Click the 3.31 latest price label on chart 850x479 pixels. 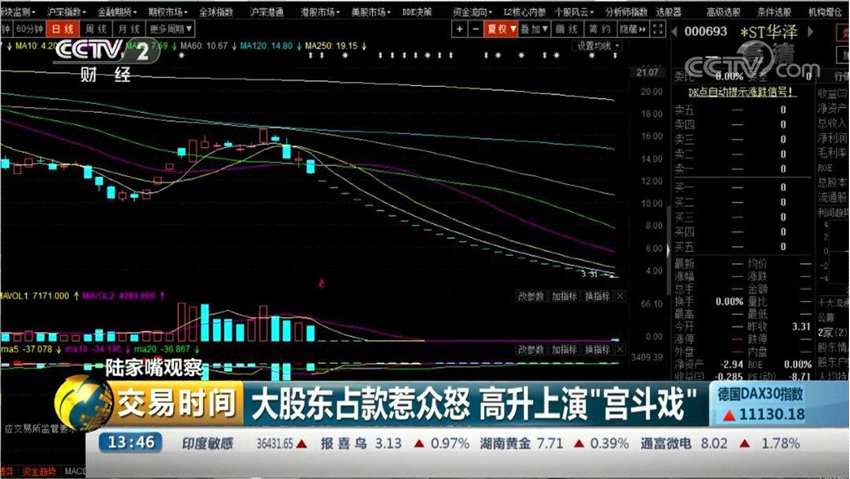point(589,274)
